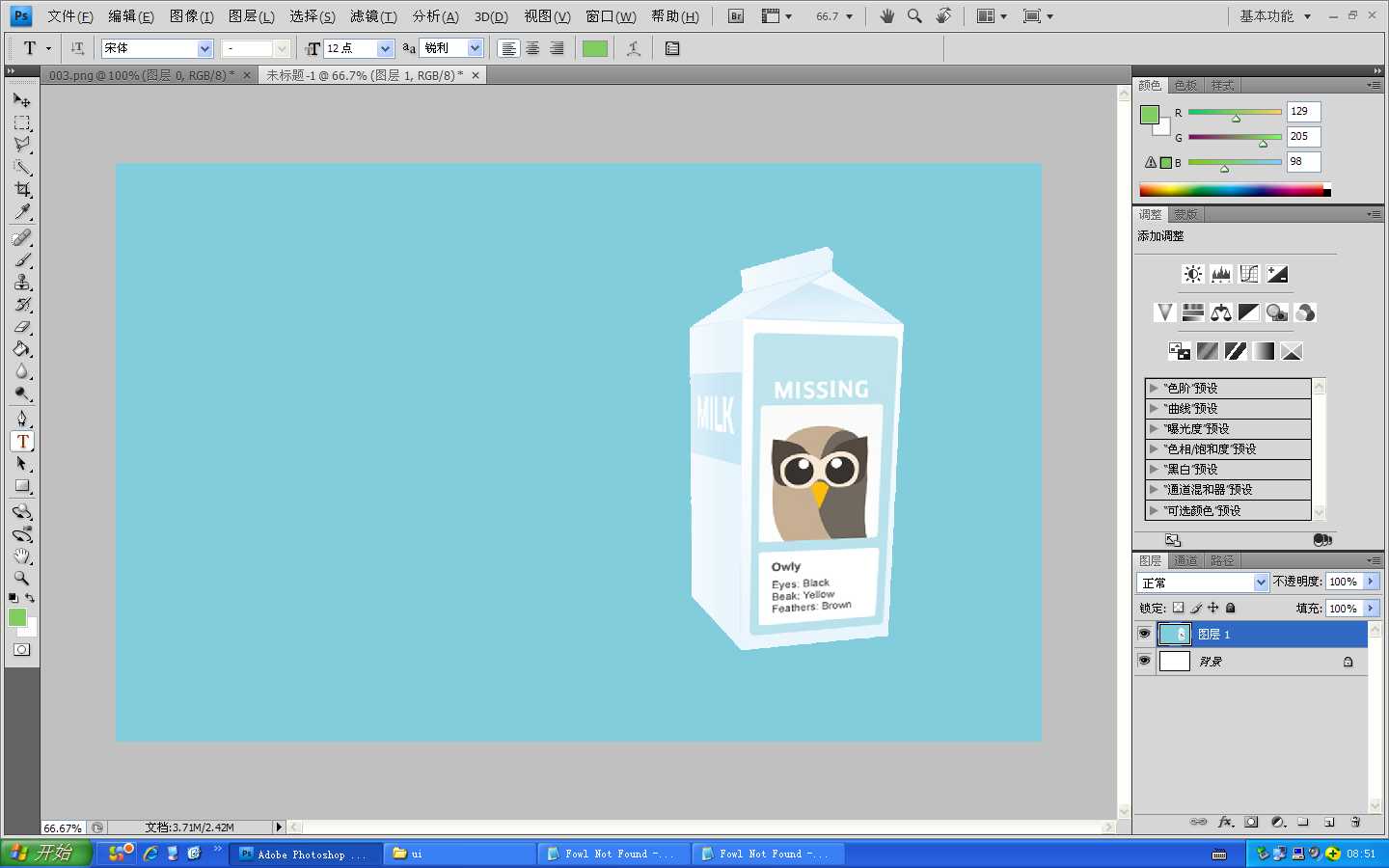
Task: Launch Bridge from the application bar
Action: [736, 16]
